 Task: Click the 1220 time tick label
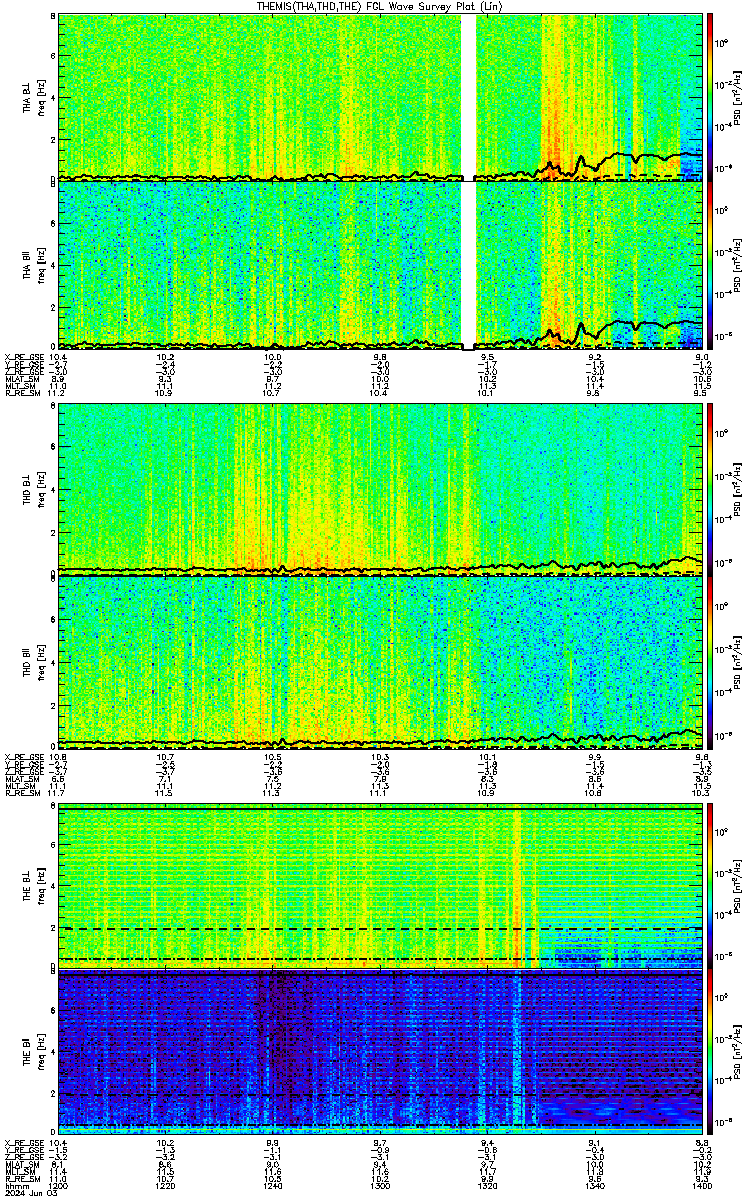click(165, 1185)
